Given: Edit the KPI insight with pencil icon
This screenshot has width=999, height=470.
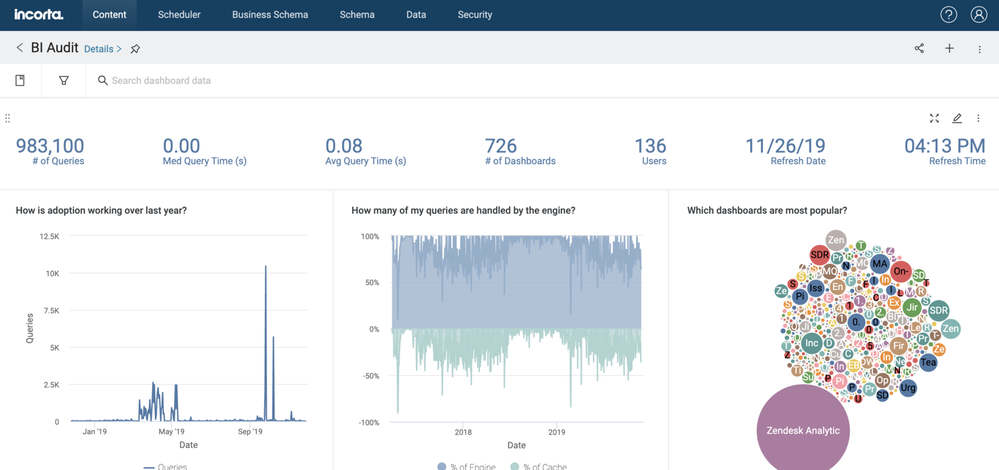Looking at the screenshot, I should pos(957,118).
